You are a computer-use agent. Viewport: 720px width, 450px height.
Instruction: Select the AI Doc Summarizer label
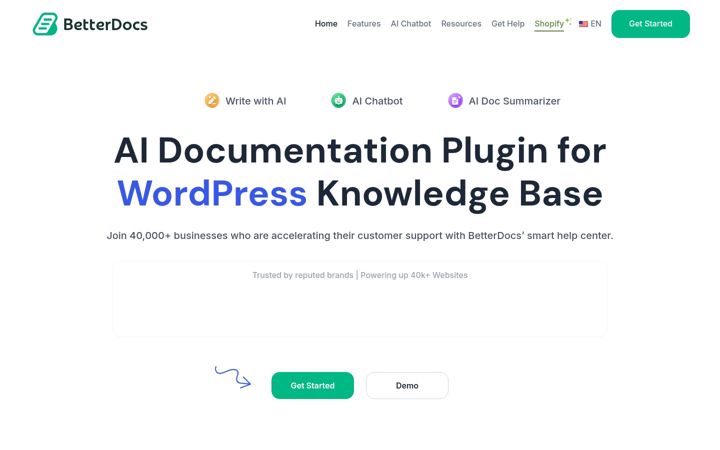514,101
